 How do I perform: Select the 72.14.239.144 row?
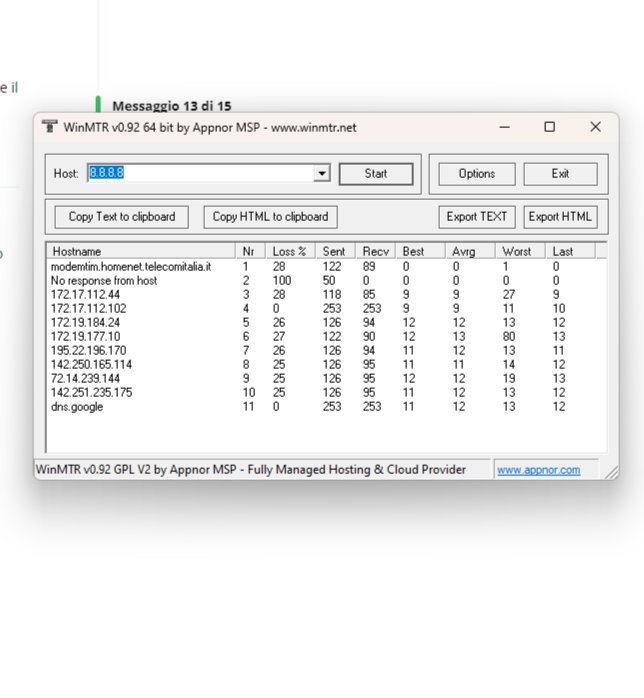[326, 379]
